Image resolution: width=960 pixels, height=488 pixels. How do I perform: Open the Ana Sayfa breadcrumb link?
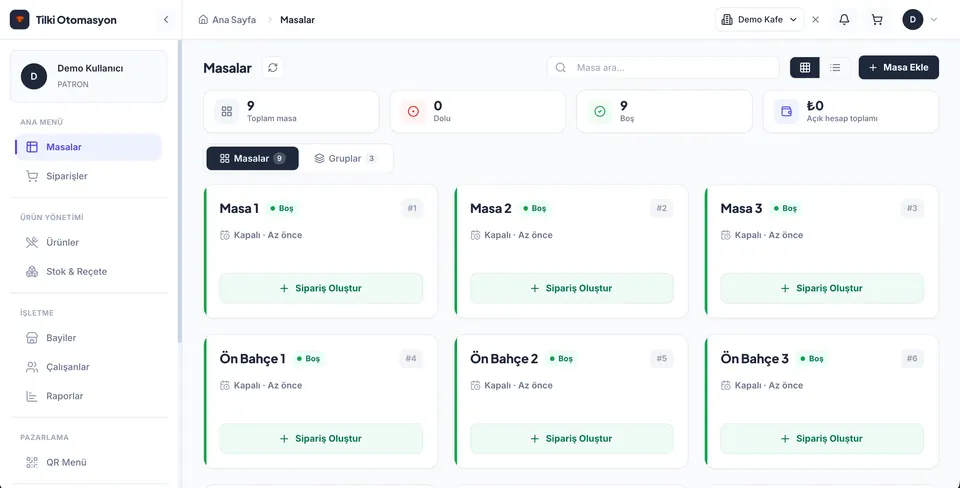234,20
